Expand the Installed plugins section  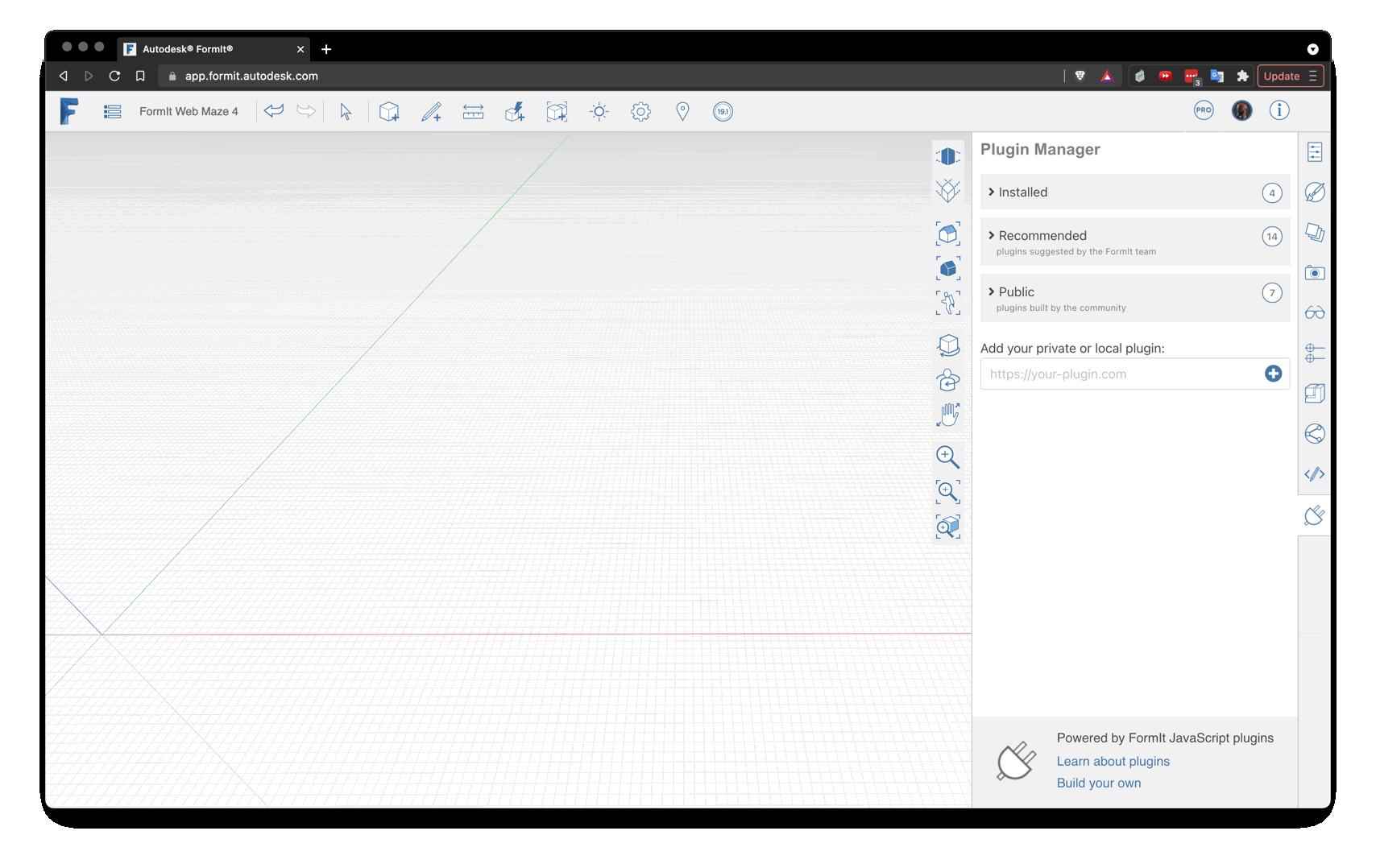coord(1023,192)
